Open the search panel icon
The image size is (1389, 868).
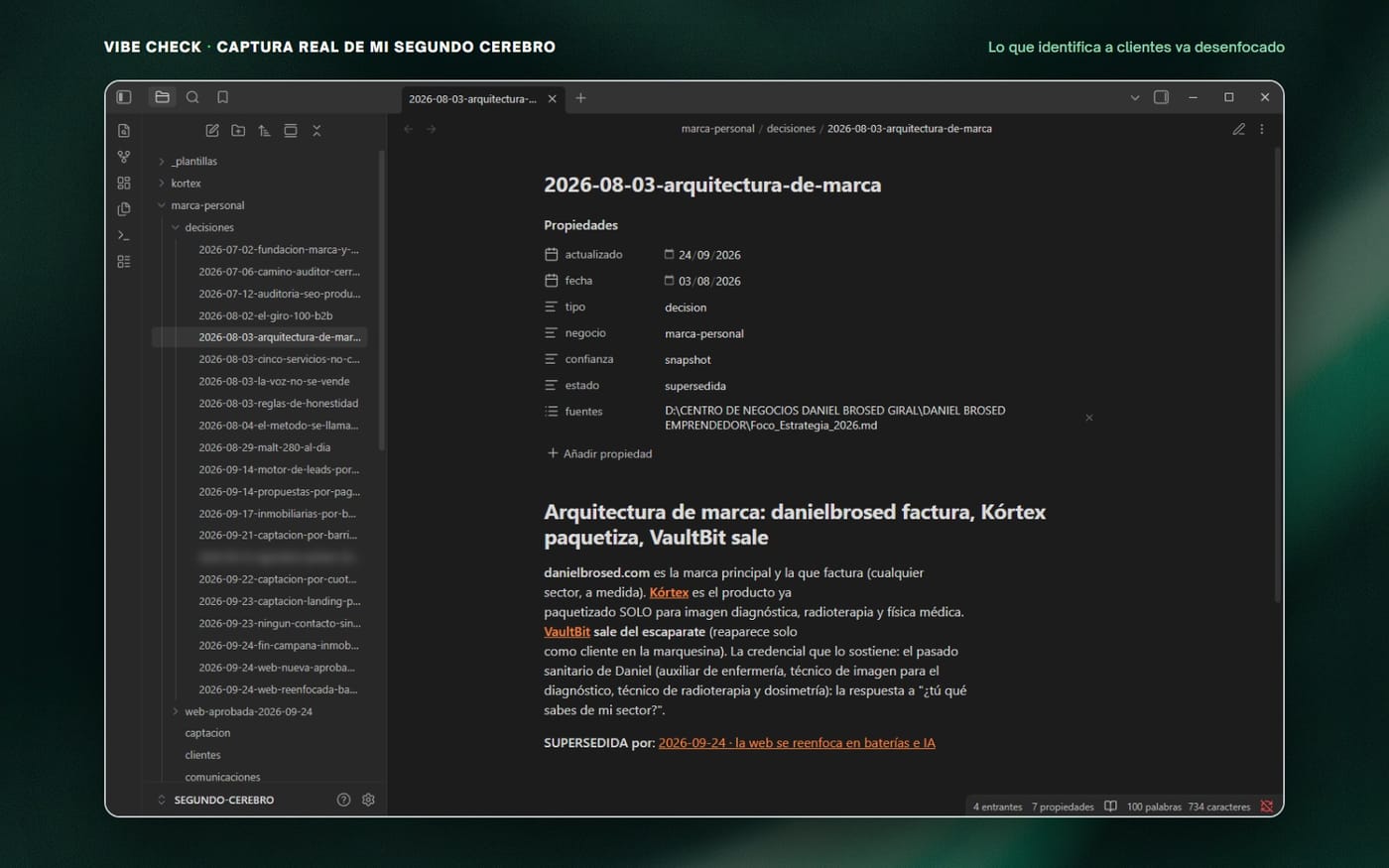[x=192, y=97]
